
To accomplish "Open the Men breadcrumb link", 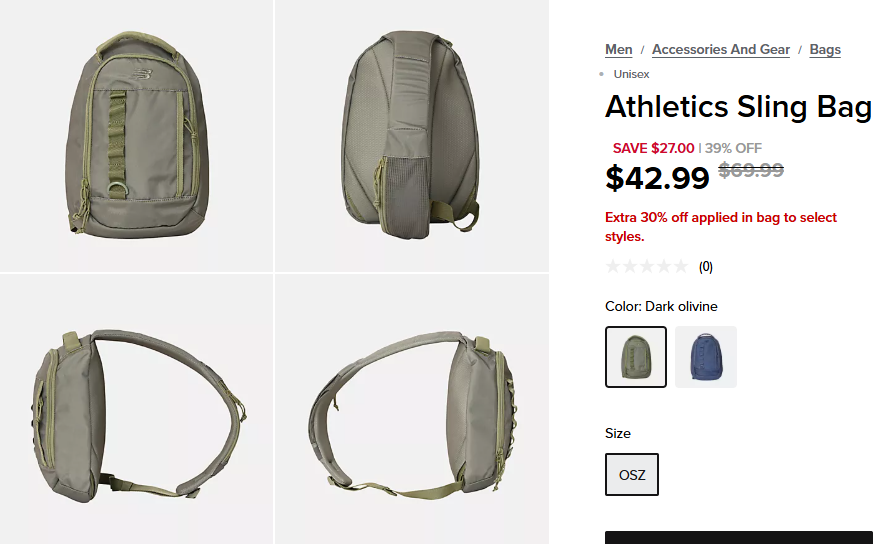I will pos(618,50).
